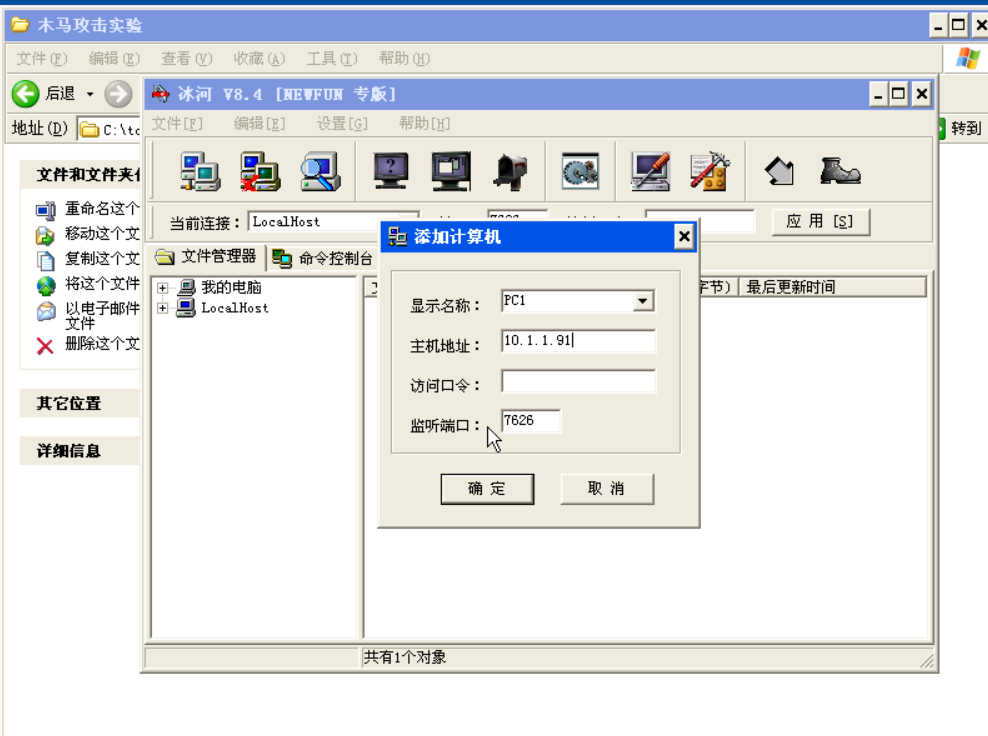The height and width of the screenshot is (736, 988).
Task: Open the 文件[F] menu in Glacier
Action: tap(177, 124)
